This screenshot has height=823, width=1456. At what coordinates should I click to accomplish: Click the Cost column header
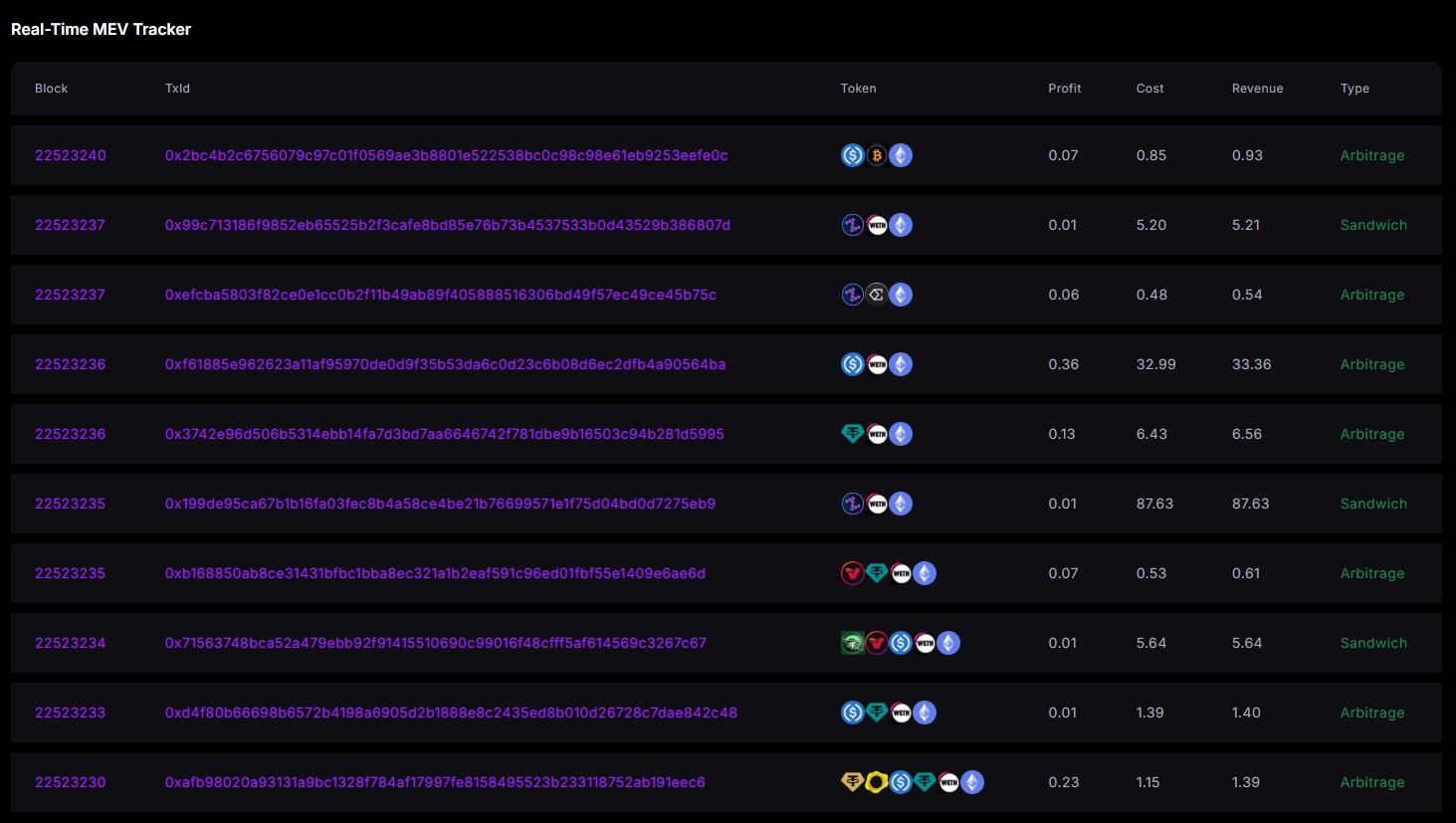pyautogui.click(x=1150, y=89)
